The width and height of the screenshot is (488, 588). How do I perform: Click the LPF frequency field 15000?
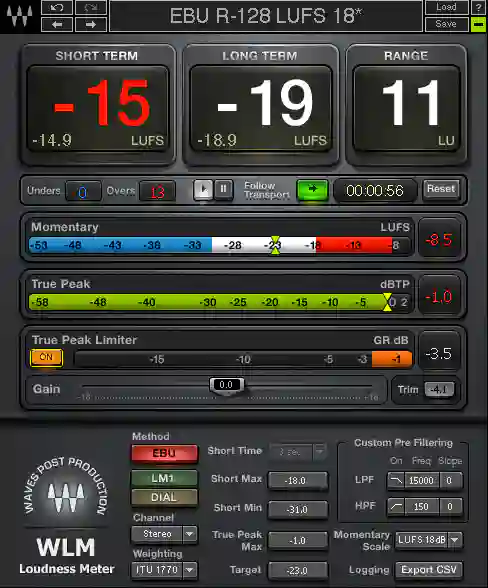[x=422, y=480]
